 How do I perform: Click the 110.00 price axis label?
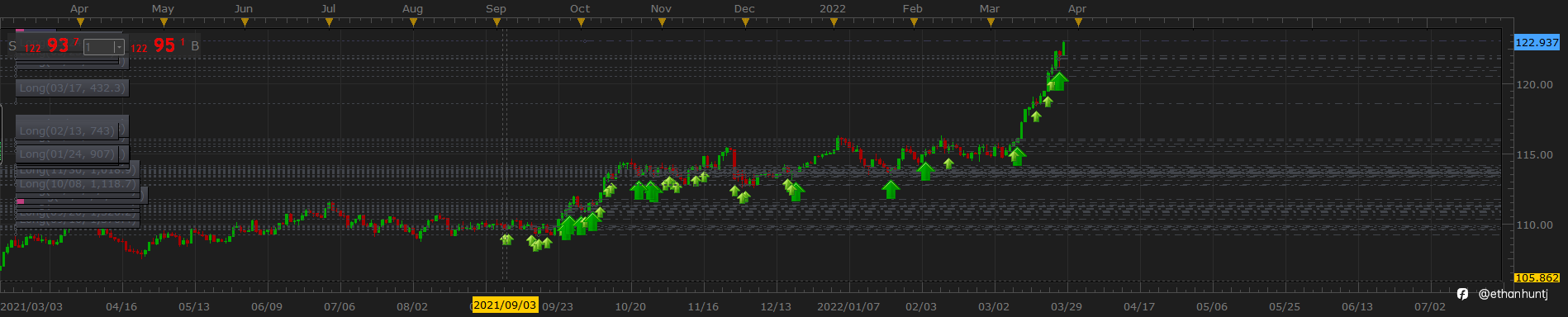click(x=1534, y=225)
